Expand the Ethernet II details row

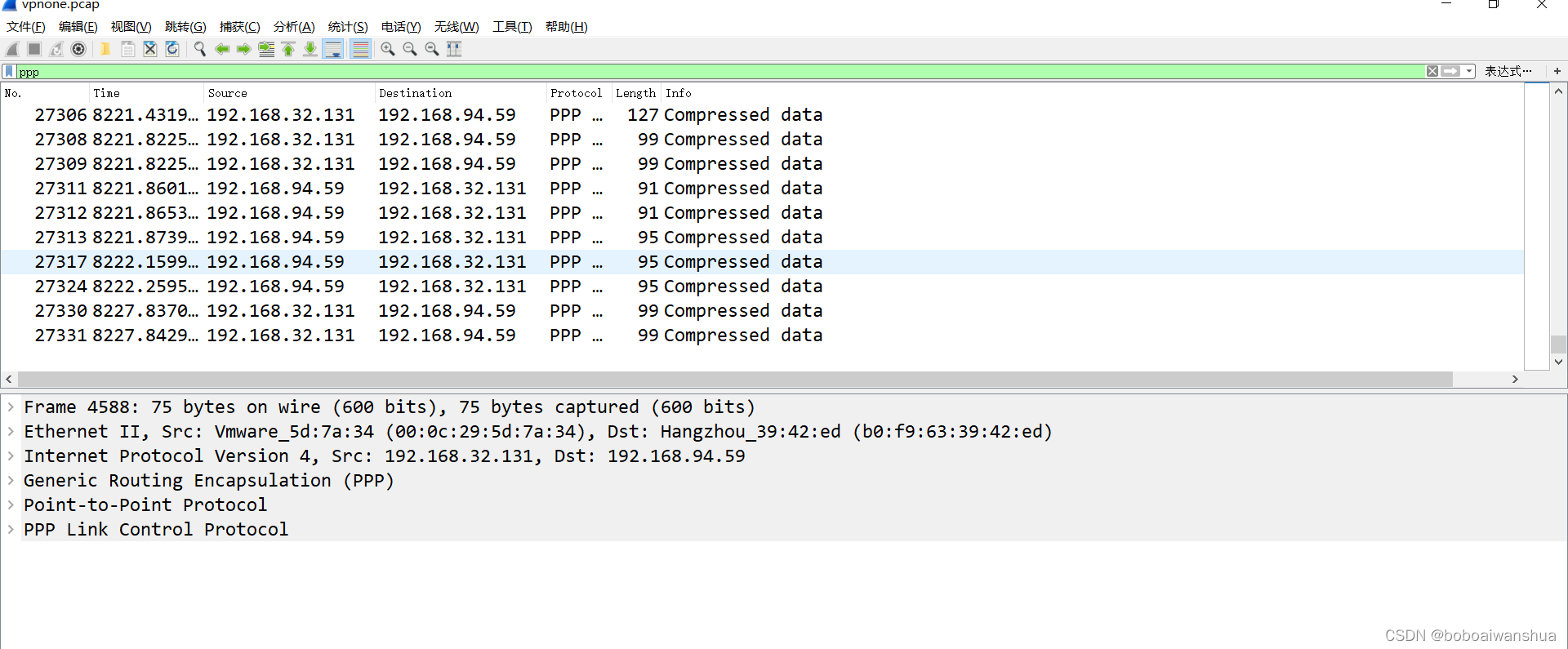[x=11, y=431]
